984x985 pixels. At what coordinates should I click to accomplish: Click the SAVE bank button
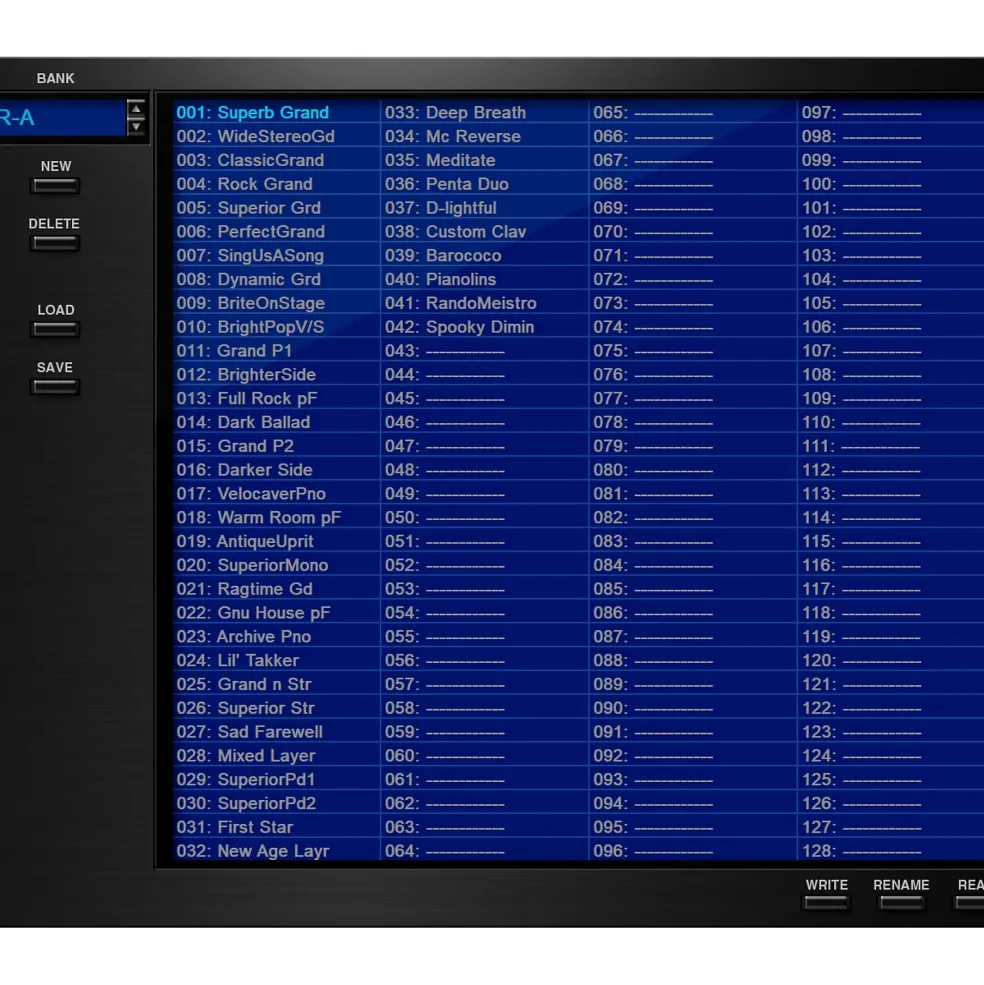pyautogui.click(x=55, y=387)
